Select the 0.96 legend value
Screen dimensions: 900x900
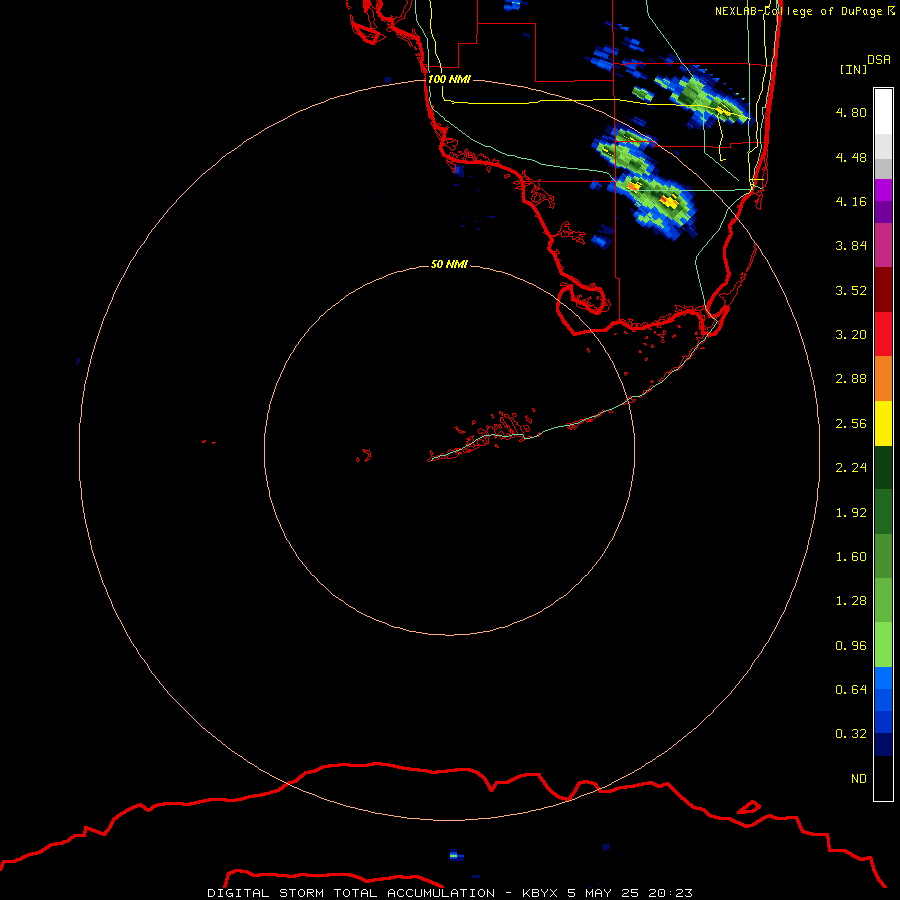(x=851, y=646)
